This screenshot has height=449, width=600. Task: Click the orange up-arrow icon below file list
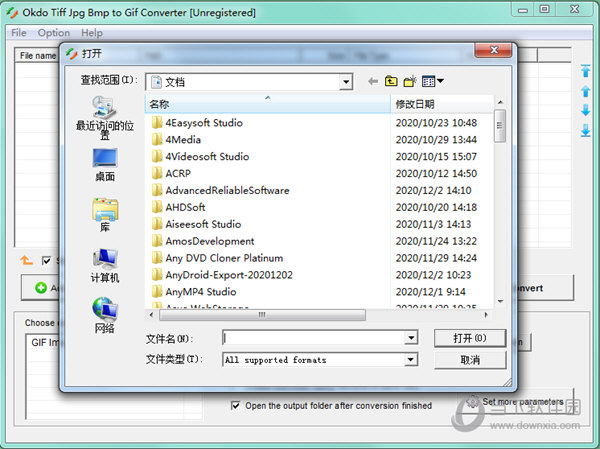click(26, 260)
